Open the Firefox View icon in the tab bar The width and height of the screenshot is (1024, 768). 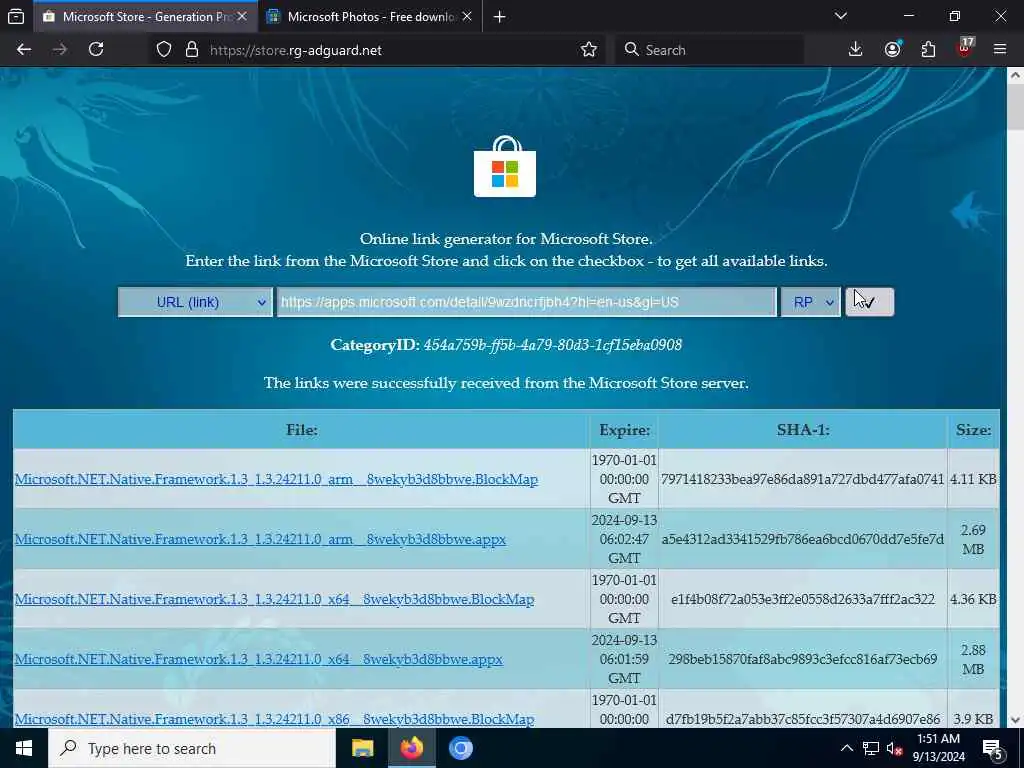tap(16, 17)
